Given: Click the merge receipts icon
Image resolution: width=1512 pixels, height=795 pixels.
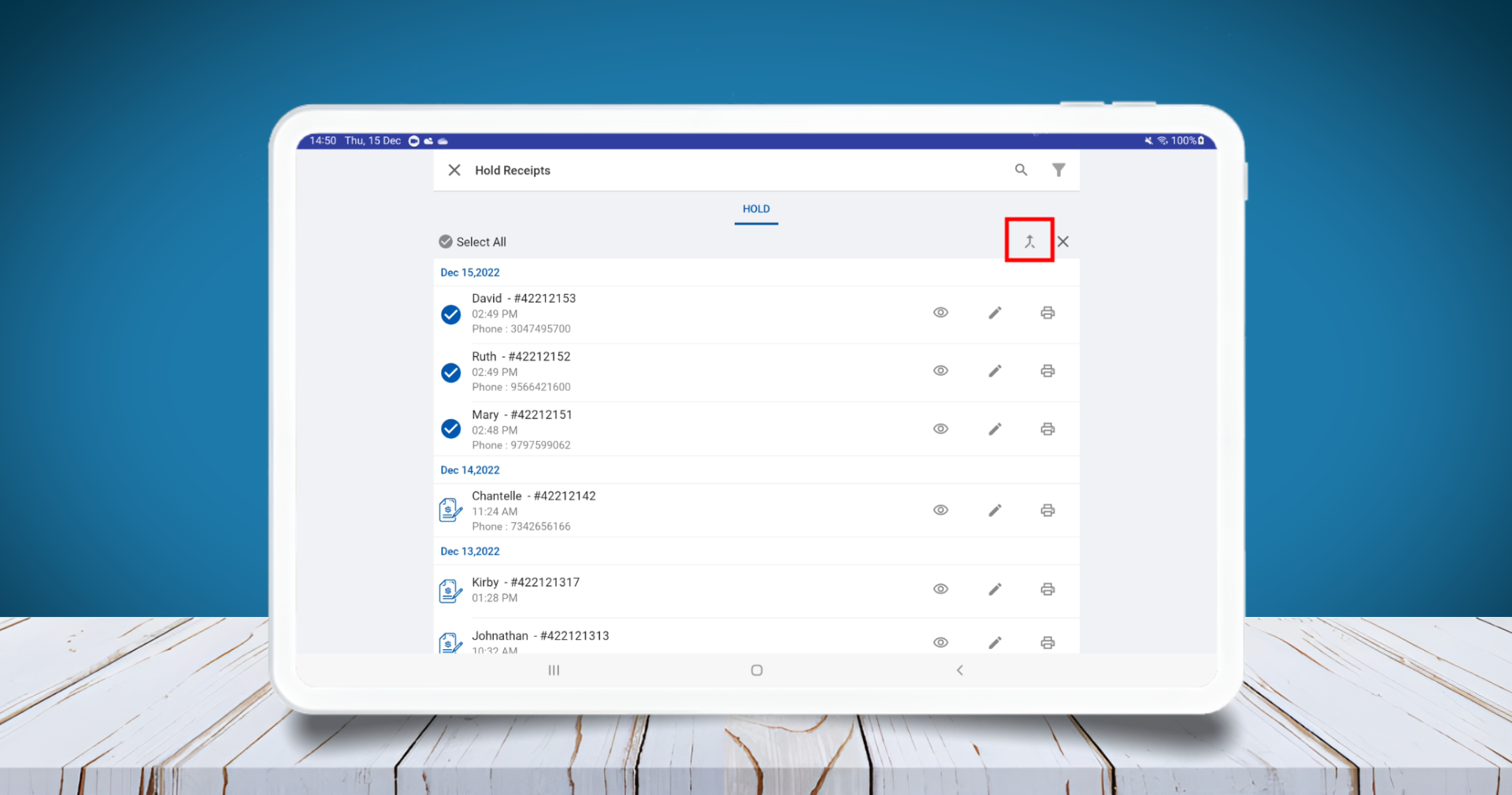Looking at the screenshot, I should [1028, 241].
